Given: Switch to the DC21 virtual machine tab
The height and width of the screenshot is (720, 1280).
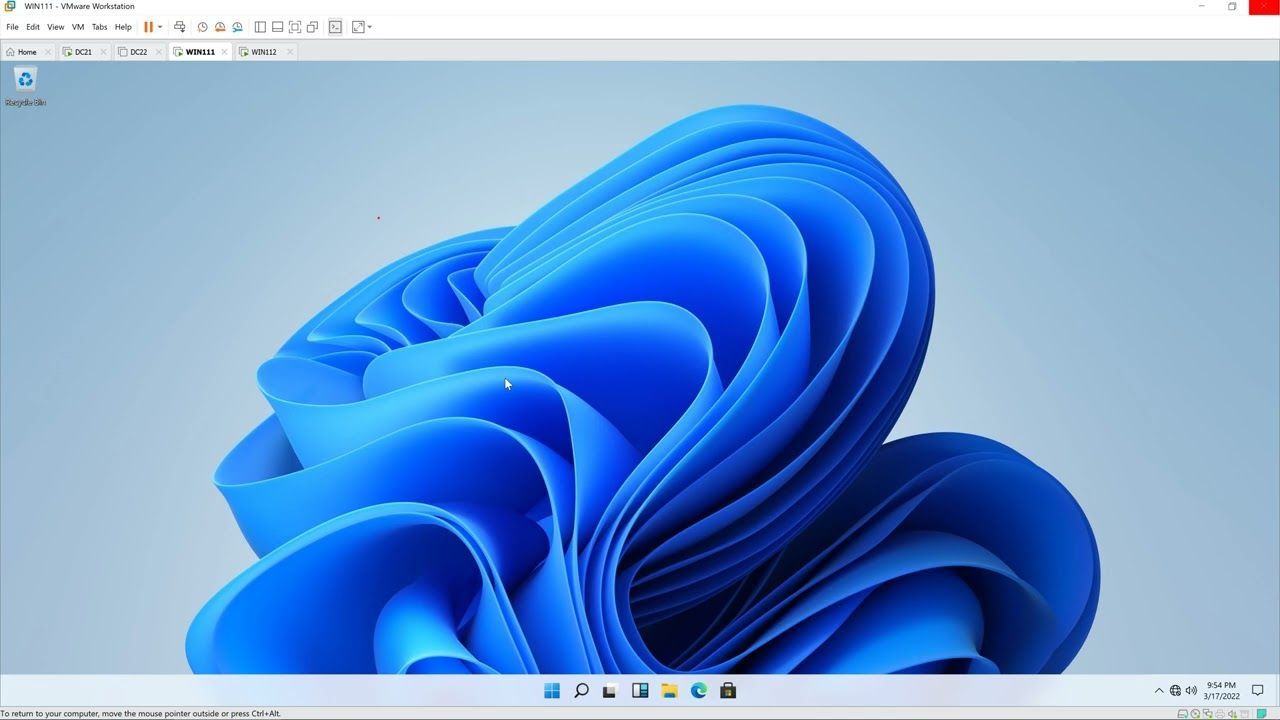Looking at the screenshot, I should click(x=80, y=52).
